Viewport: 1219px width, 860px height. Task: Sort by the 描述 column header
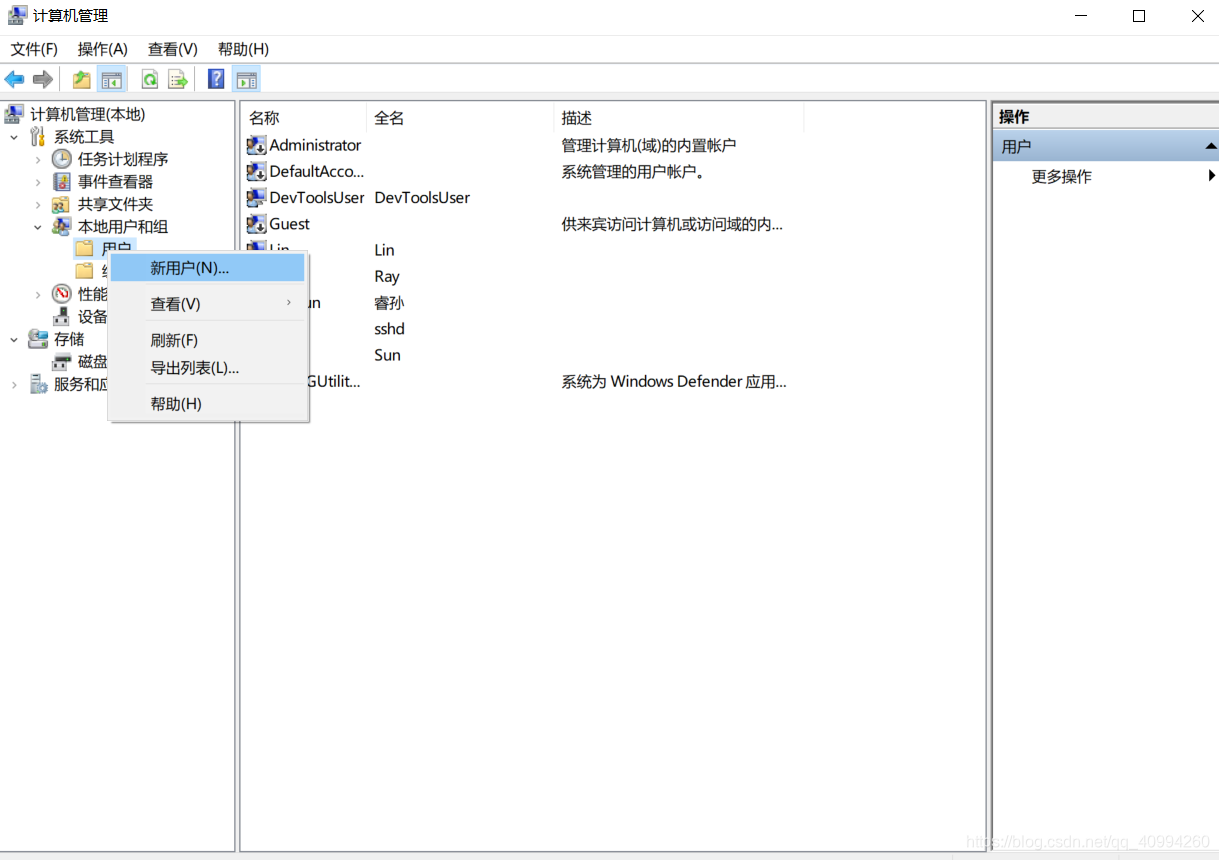coord(679,118)
